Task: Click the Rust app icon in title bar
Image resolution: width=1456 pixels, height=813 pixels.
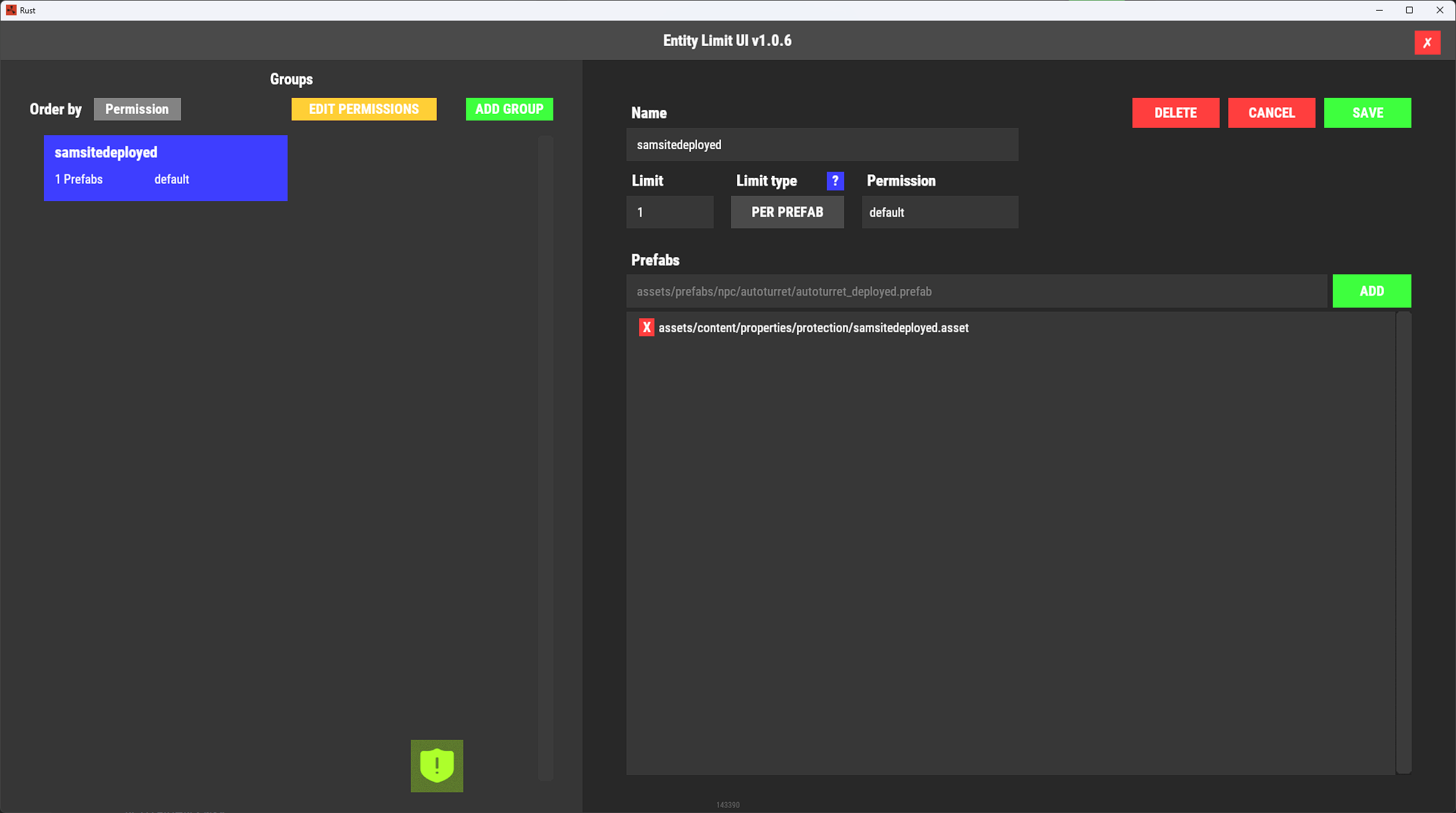Action: pyautogui.click(x=11, y=10)
